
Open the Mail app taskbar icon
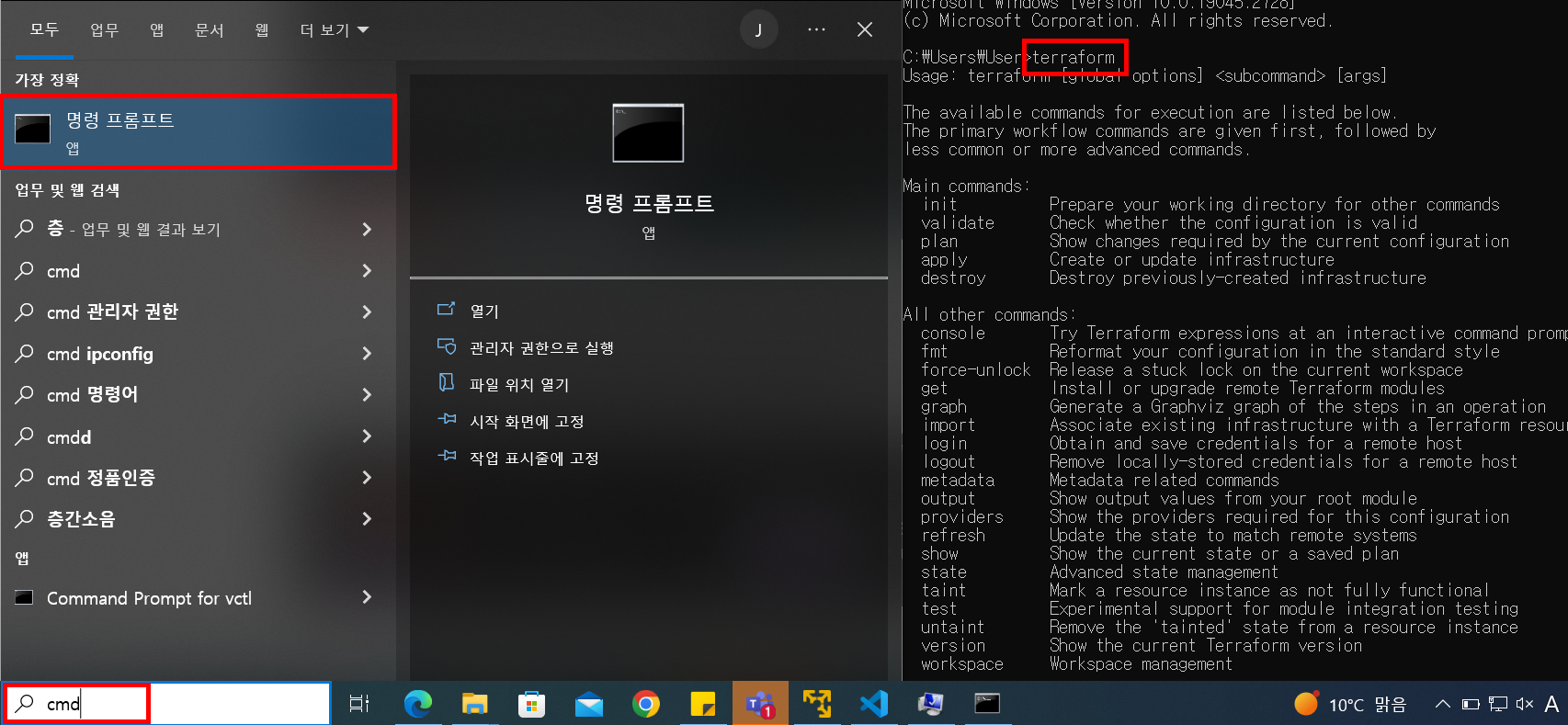(x=588, y=705)
